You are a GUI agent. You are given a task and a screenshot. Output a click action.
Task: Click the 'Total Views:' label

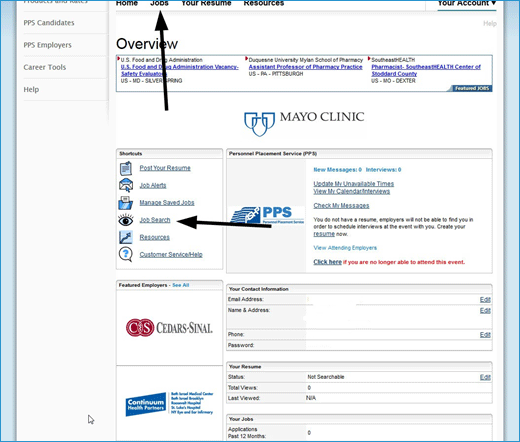(x=242, y=388)
